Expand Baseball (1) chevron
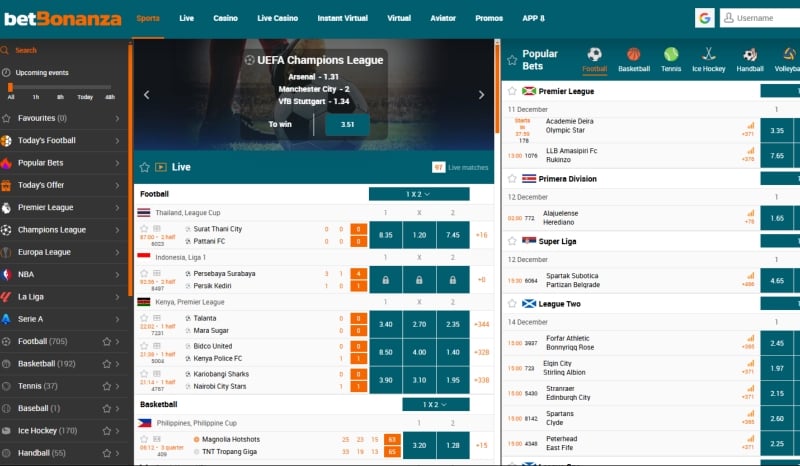Screen dimensions: 800x466 pyautogui.click(x=117, y=409)
